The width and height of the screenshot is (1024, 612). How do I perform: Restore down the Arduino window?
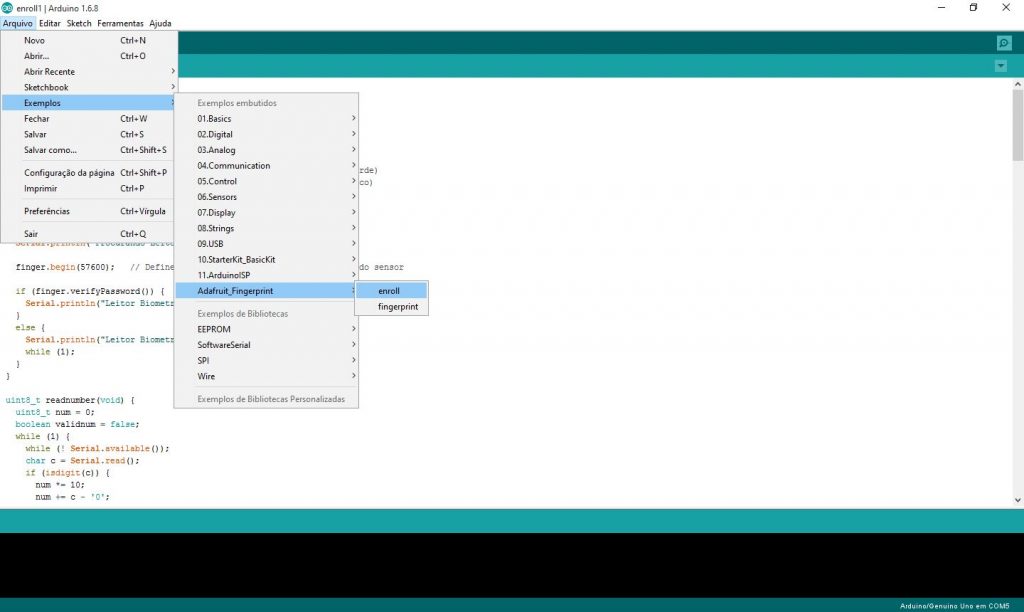coord(973,8)
